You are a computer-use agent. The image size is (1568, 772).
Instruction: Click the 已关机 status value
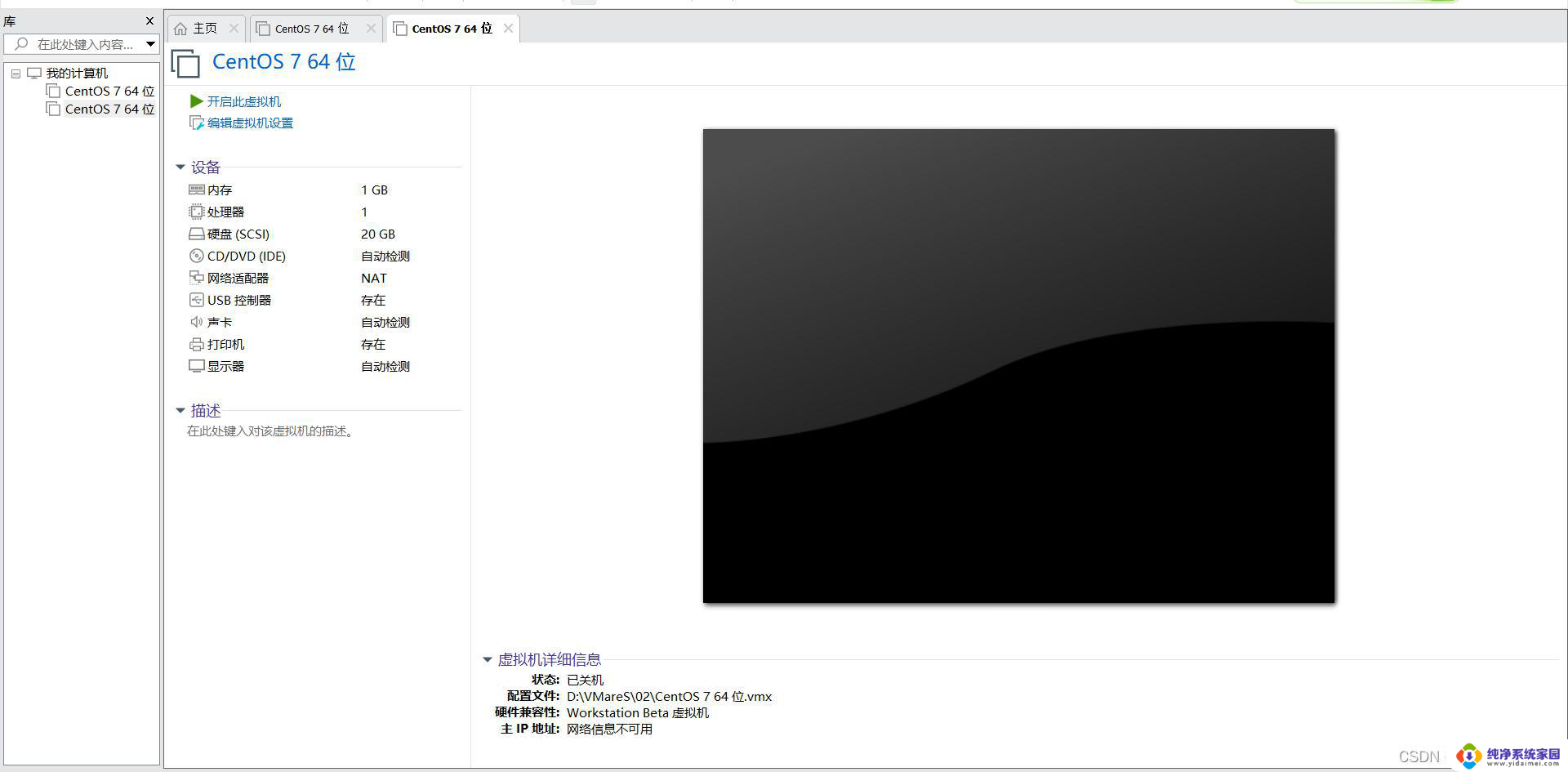coord(585,680)
